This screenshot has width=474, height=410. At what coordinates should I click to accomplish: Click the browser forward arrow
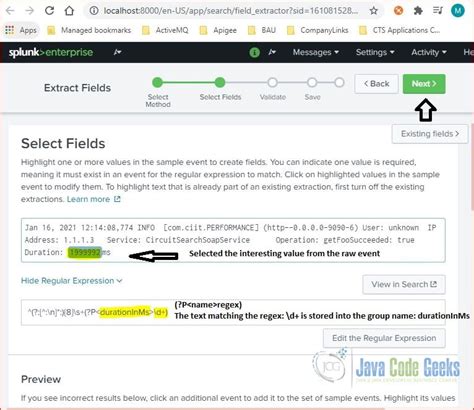(x=30, y=11)
